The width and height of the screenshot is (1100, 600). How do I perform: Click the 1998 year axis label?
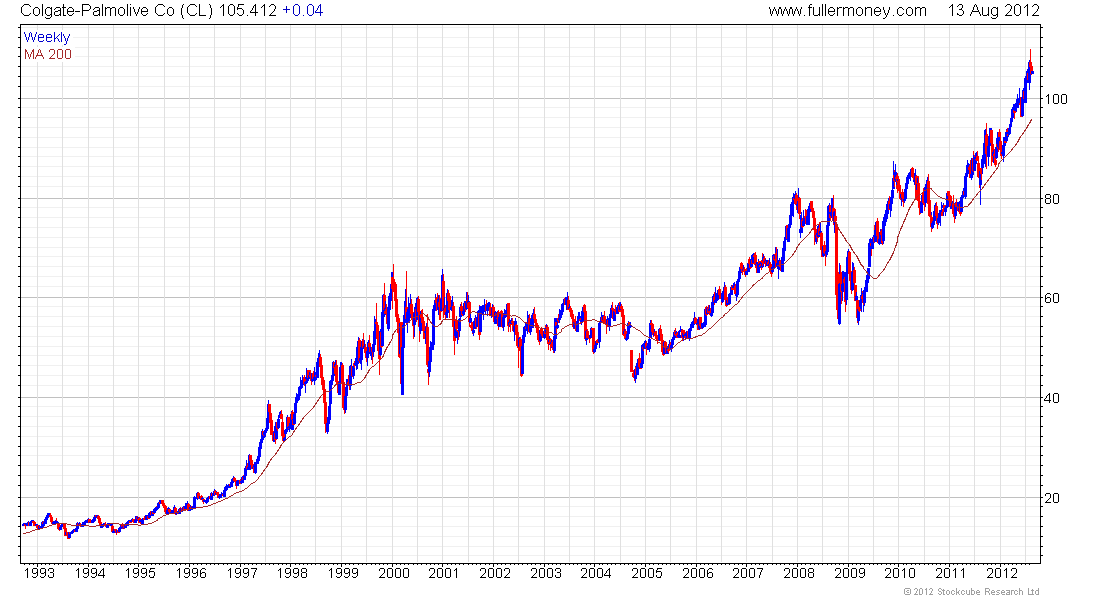[x=292, y=573]
